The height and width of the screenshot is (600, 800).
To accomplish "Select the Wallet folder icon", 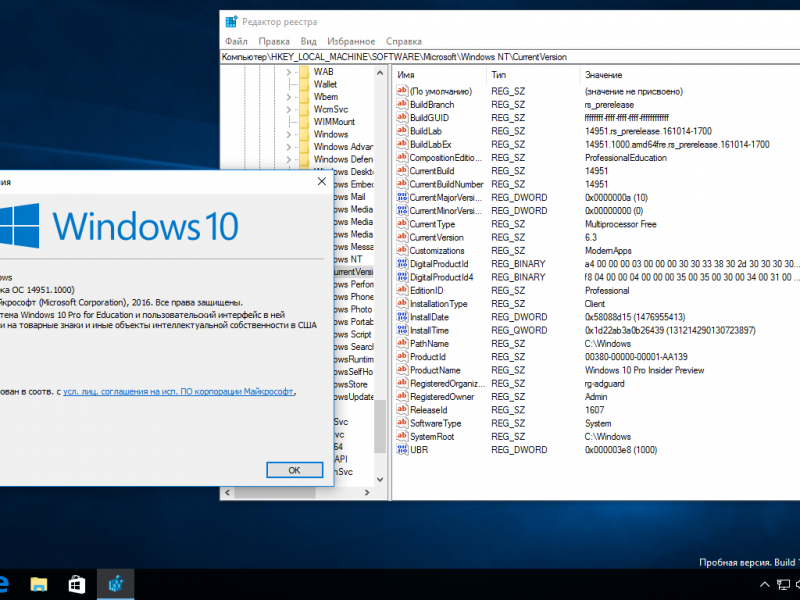I will click(304, 84).
